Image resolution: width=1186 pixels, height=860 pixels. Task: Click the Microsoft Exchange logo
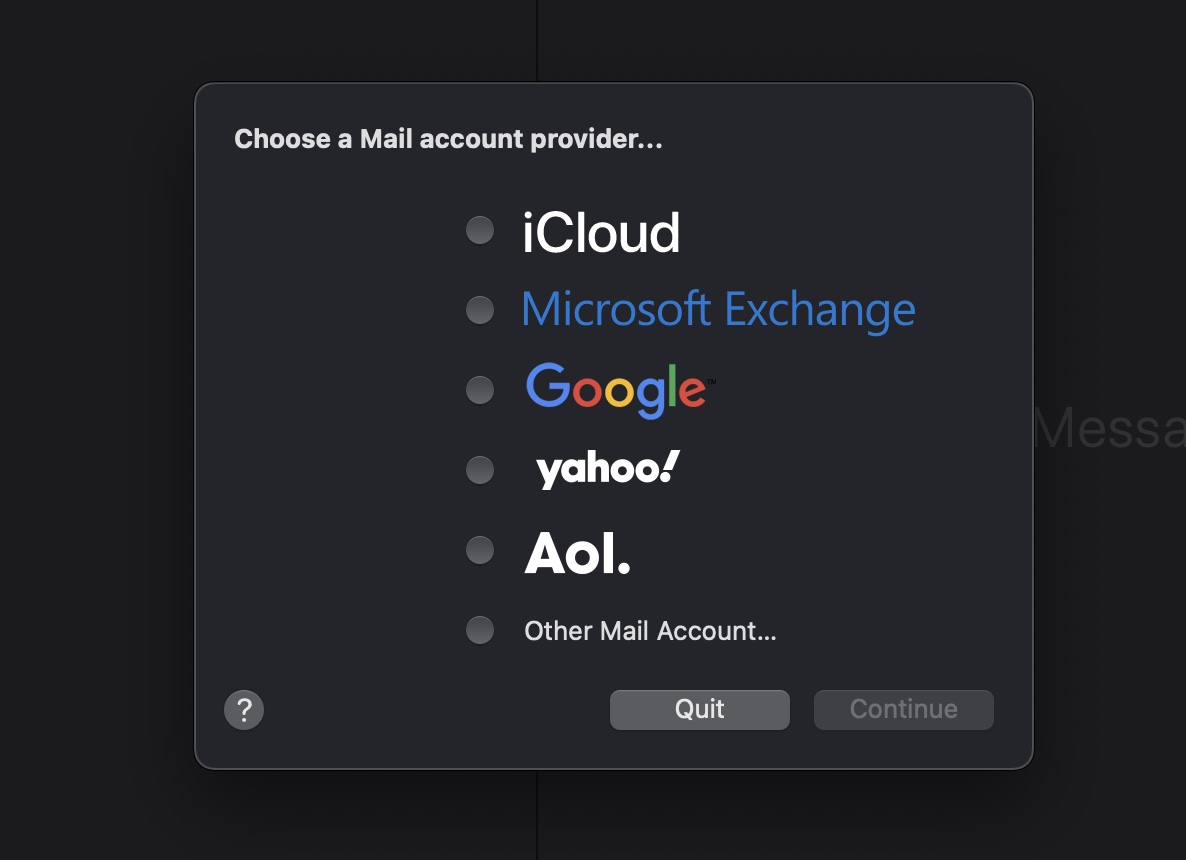click(x=719, y=309)
